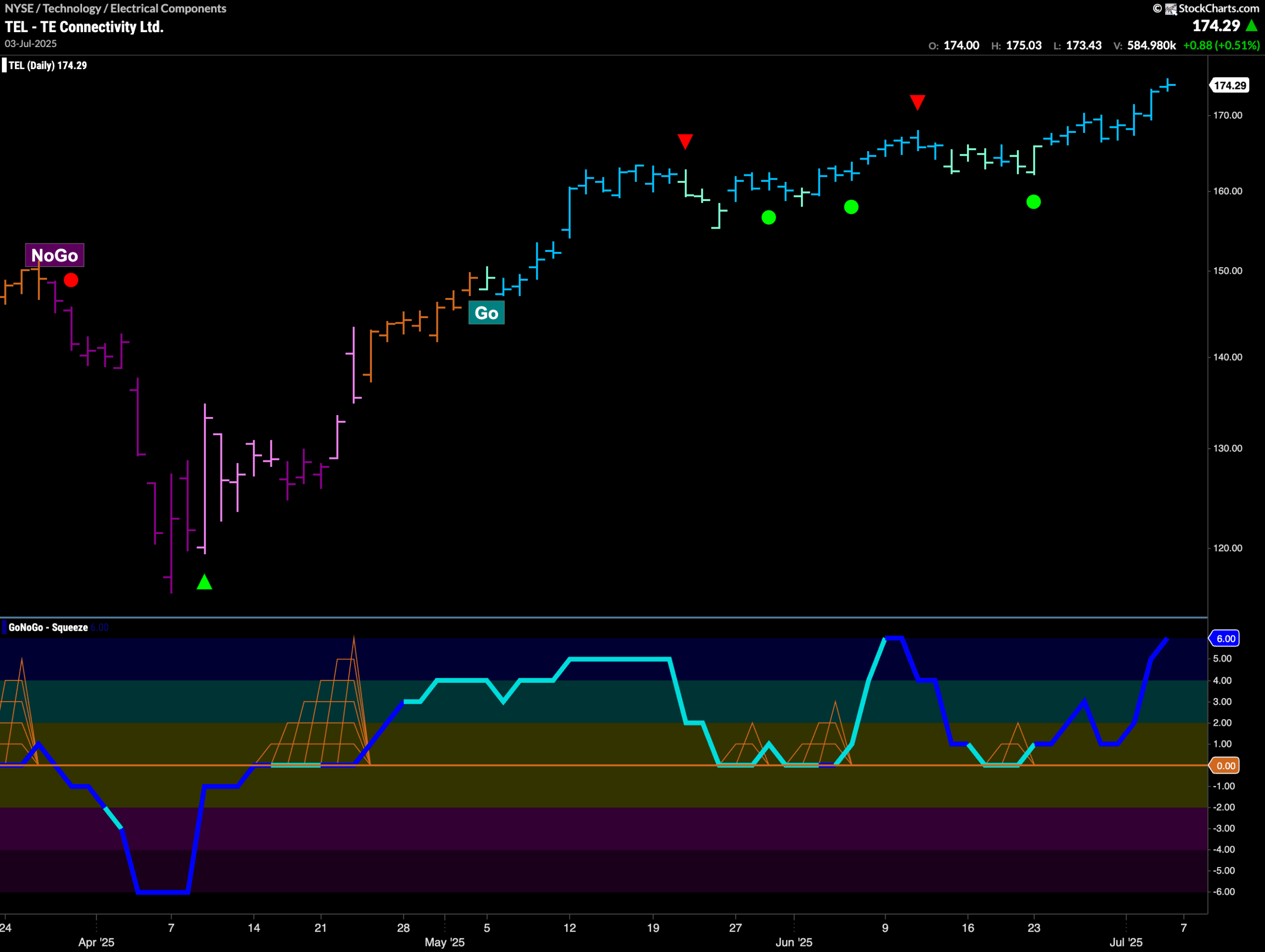This screenshot has width=1265, height=952.
Task: Click the TEL - TE Connectivity Ltd. title
Action: [84, 27]
